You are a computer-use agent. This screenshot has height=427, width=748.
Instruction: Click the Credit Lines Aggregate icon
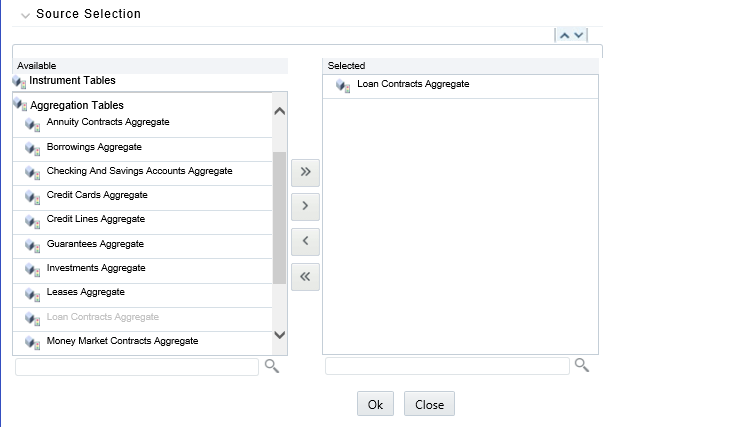[x=32, y=221]
